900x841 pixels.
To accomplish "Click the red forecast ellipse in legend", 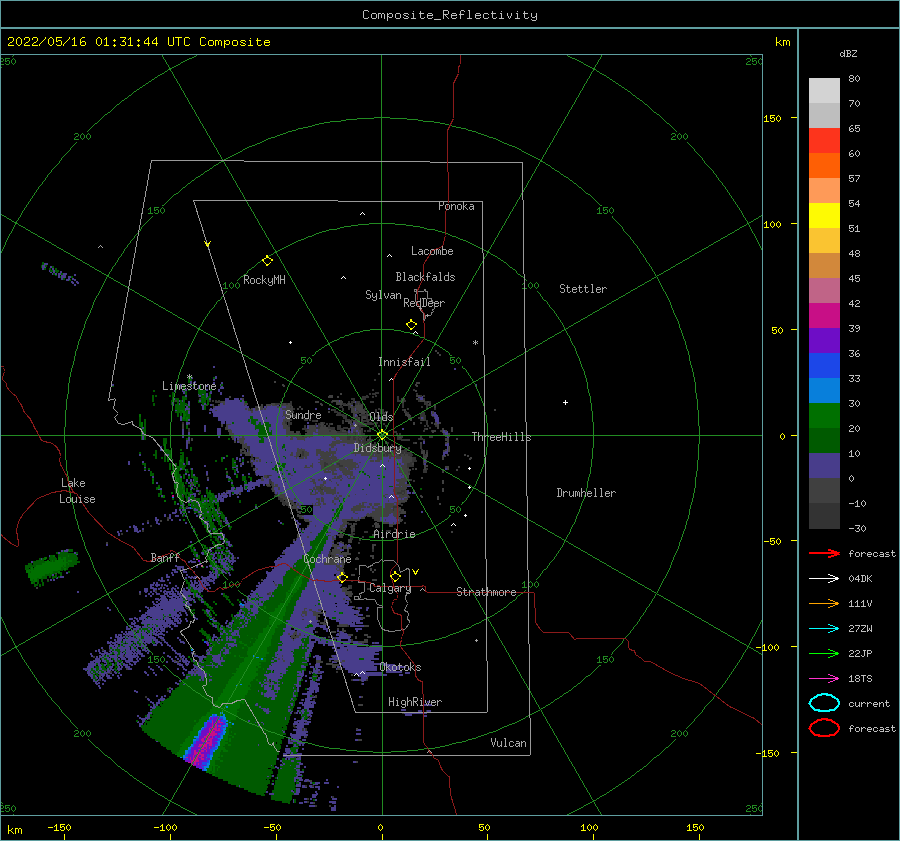I will (824, 728).
